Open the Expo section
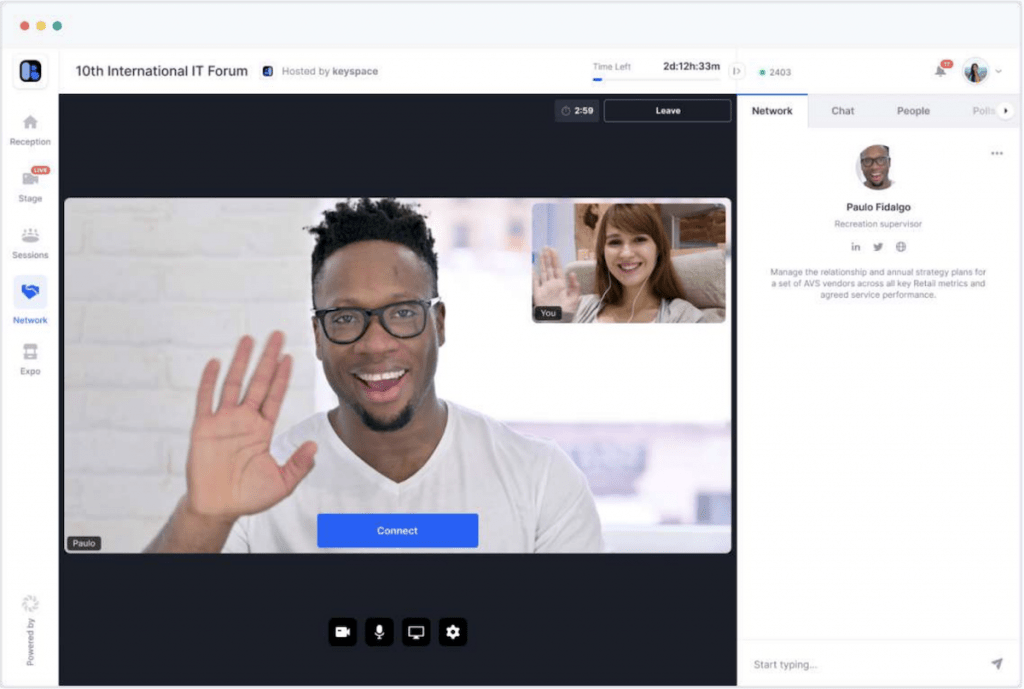1024x689 pixels. (x=30, y=358)
